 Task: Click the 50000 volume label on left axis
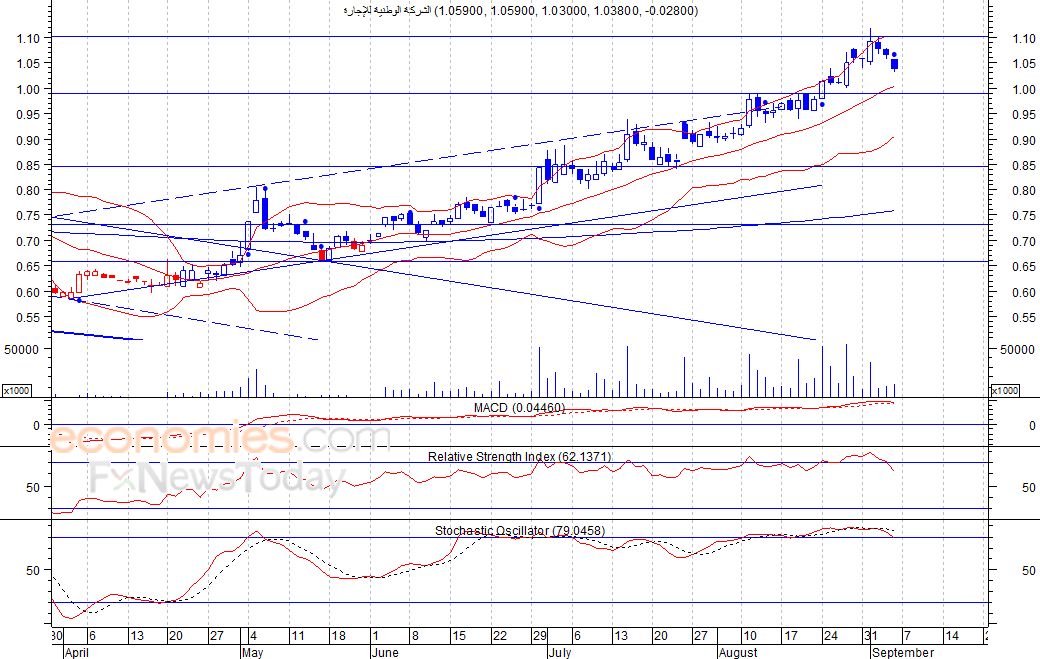pyautogui.click(x=21, y=349)
